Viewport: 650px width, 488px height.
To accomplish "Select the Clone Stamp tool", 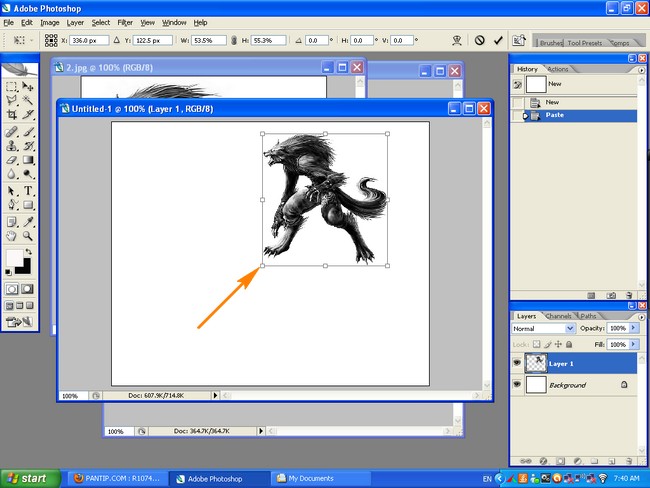I will click(11, 146).
